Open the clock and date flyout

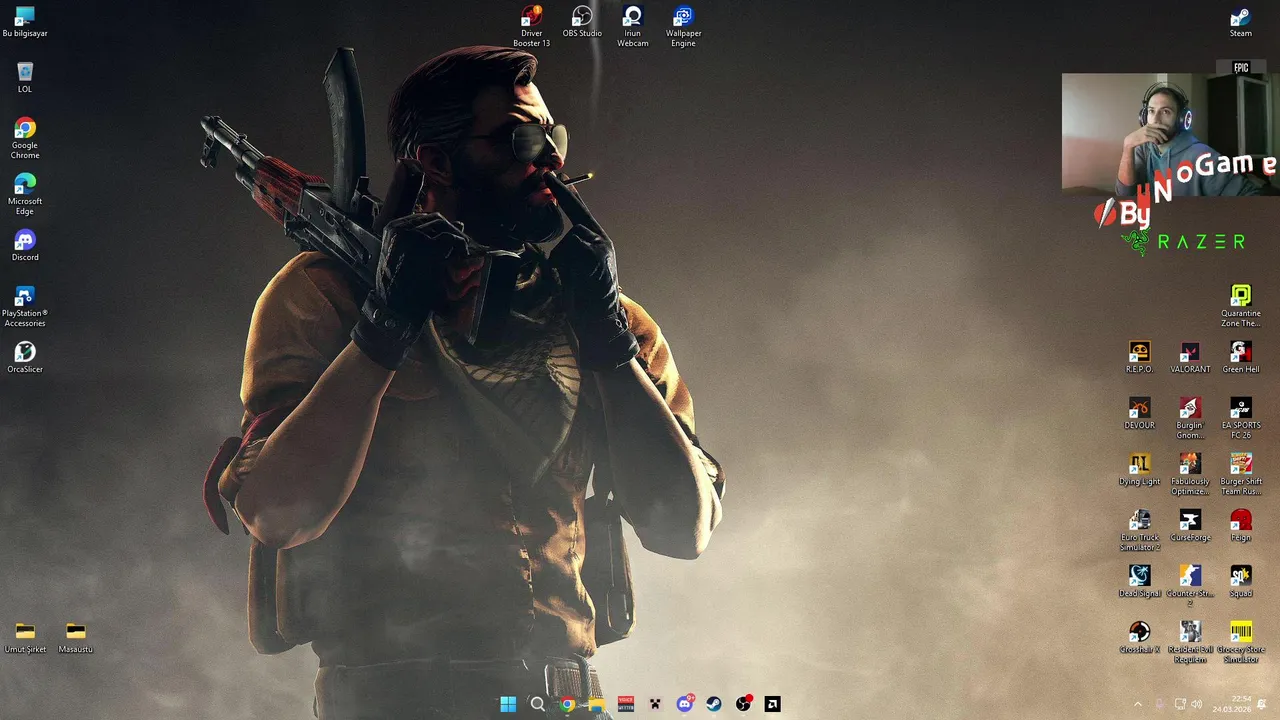(1232, 704)
